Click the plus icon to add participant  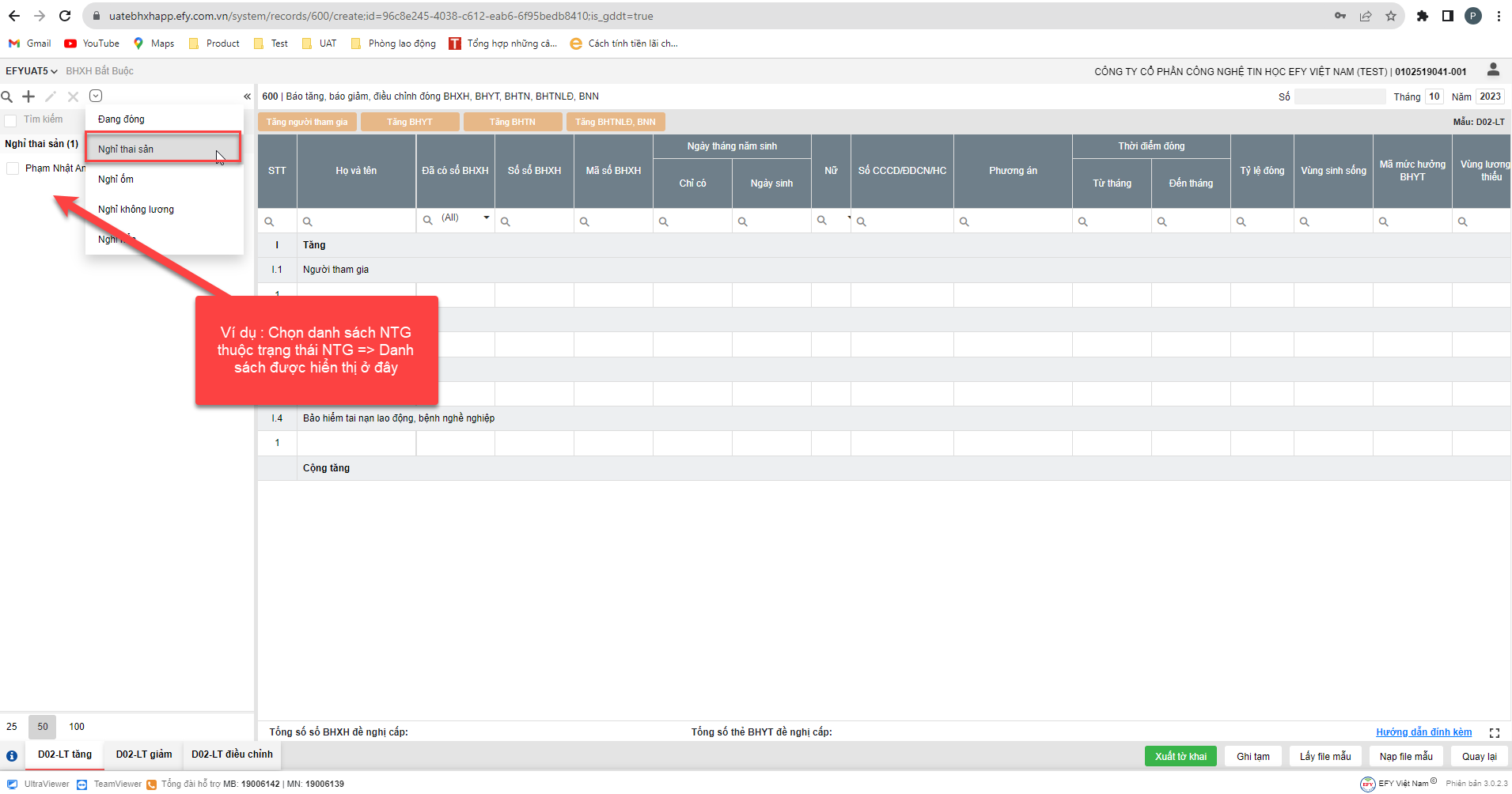28,96
